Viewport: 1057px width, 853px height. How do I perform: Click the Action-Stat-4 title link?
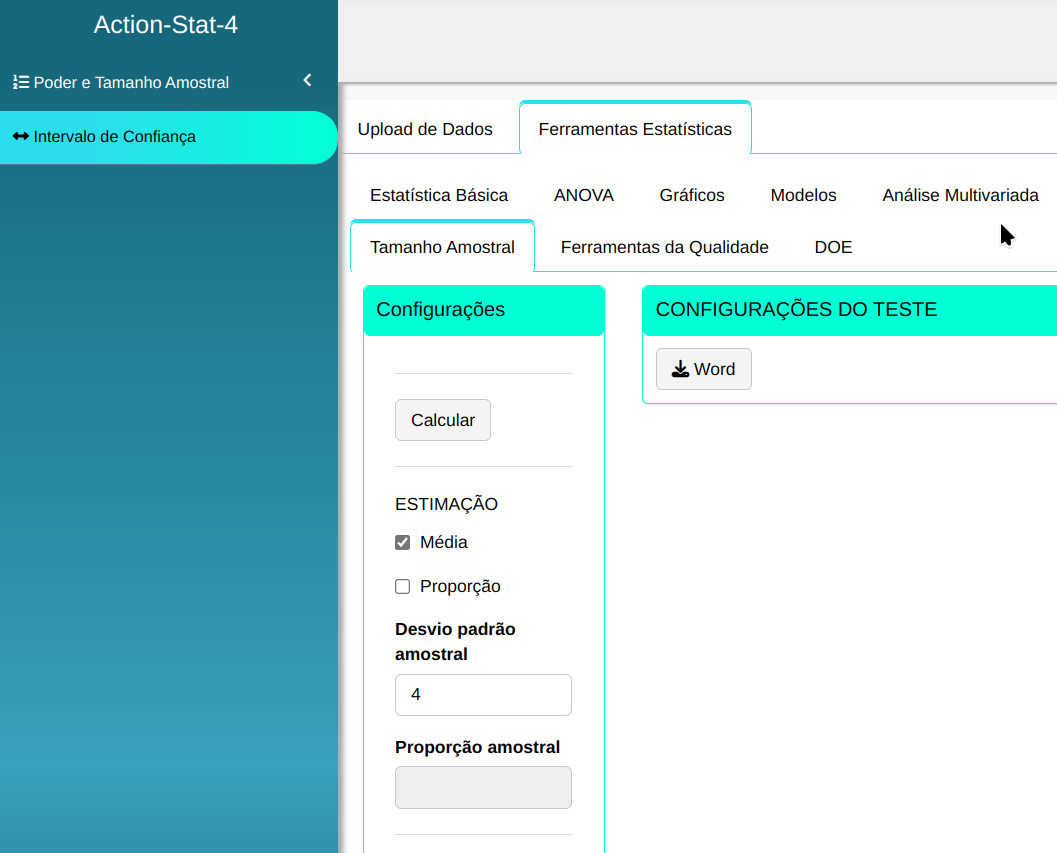166,25
